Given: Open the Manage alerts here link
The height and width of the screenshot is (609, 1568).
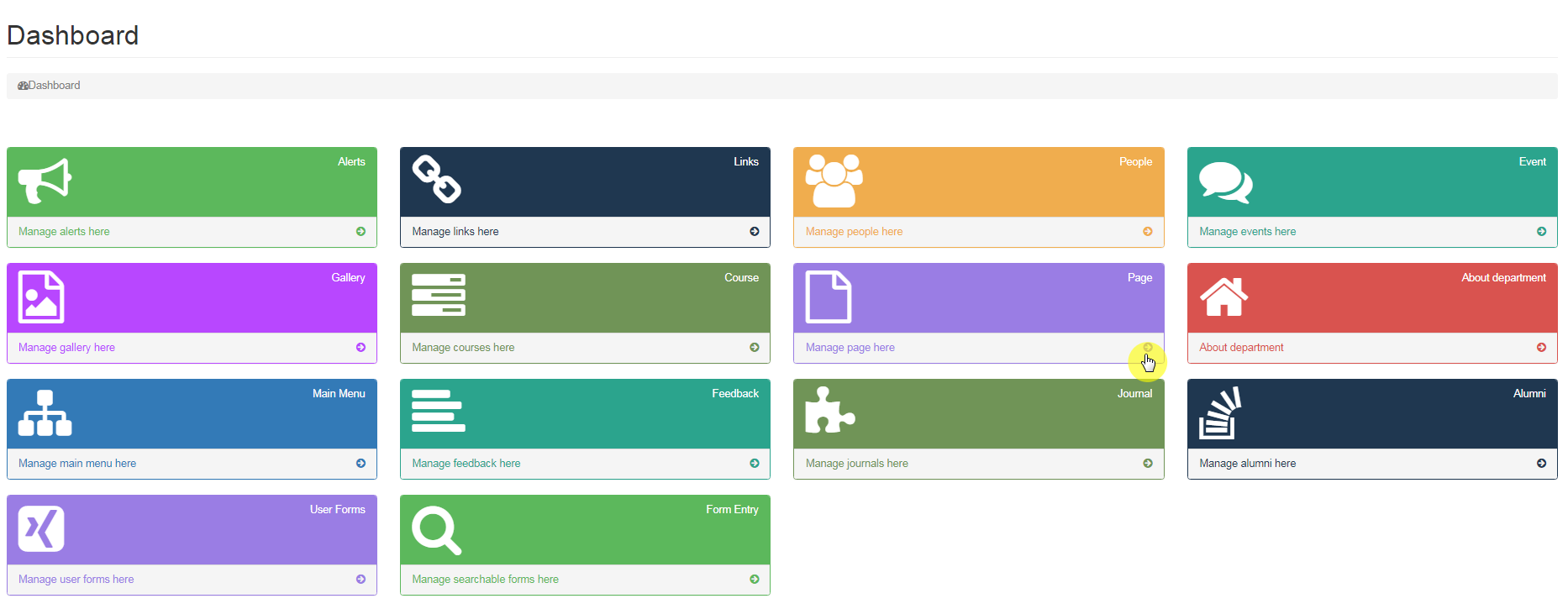Looking at the screenshot, I should point(64,232).
